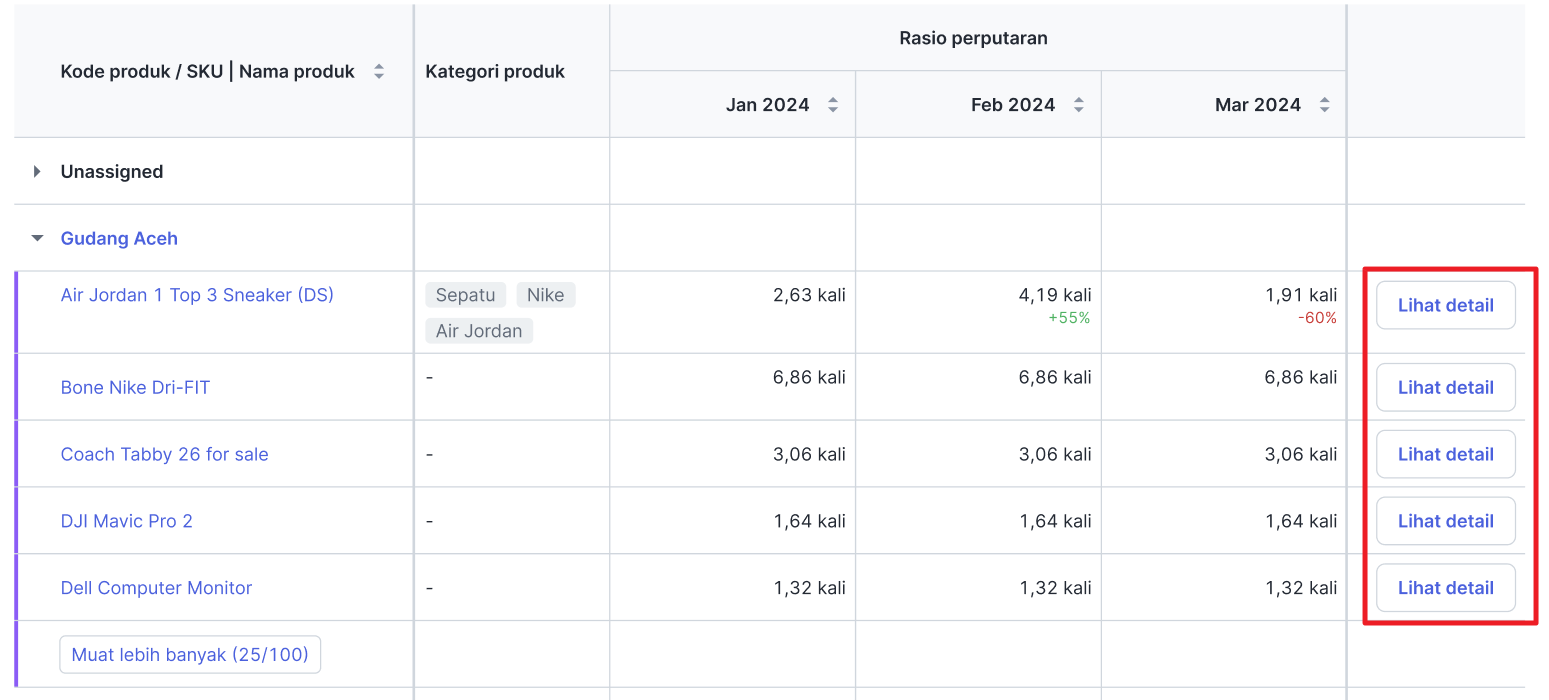This screenshot has width=1549, height=700.
Task: Open the Air Jordan 1 Top 3 Sneaker product link
Action: (197, 295)
